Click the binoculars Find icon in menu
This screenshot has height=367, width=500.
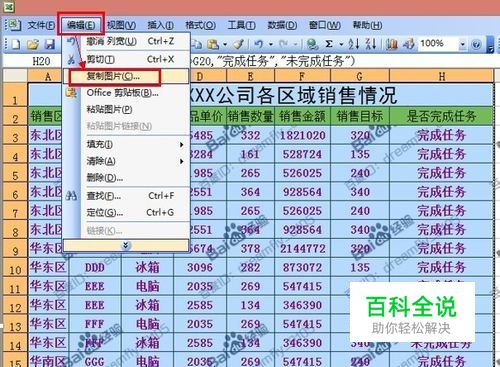(71, 196)
